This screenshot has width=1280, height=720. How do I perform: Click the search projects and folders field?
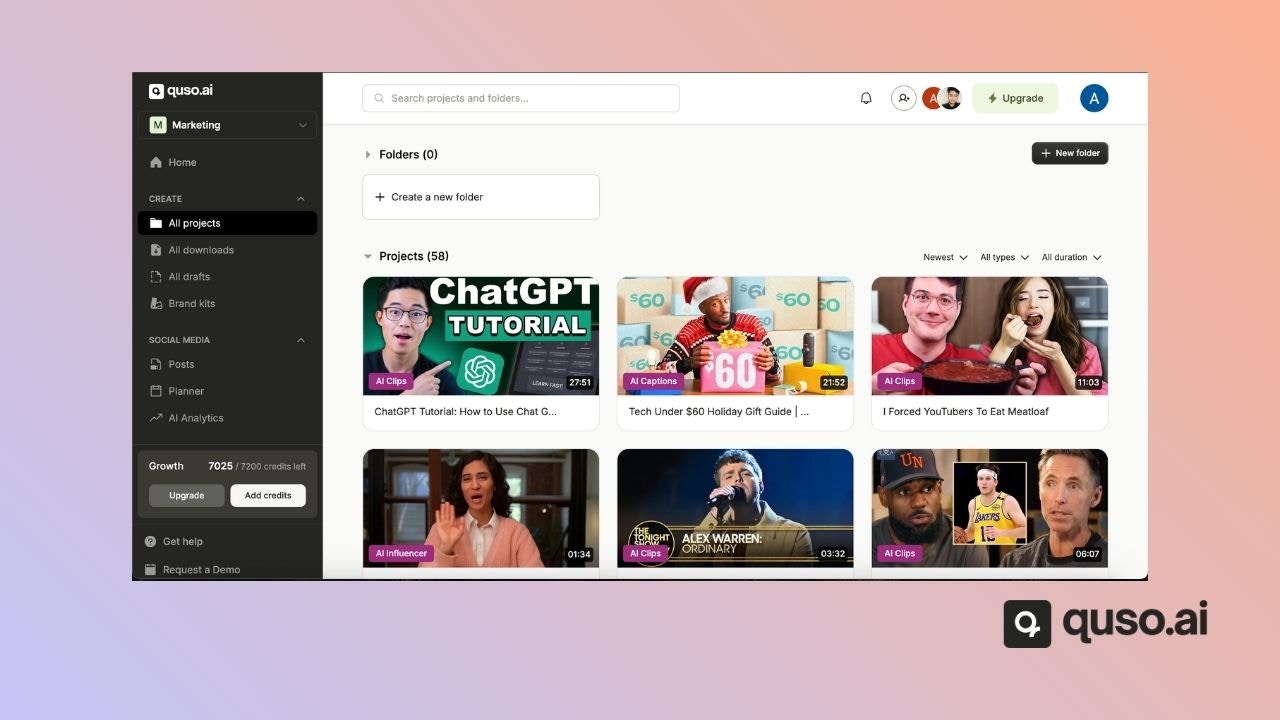[521, 98]
